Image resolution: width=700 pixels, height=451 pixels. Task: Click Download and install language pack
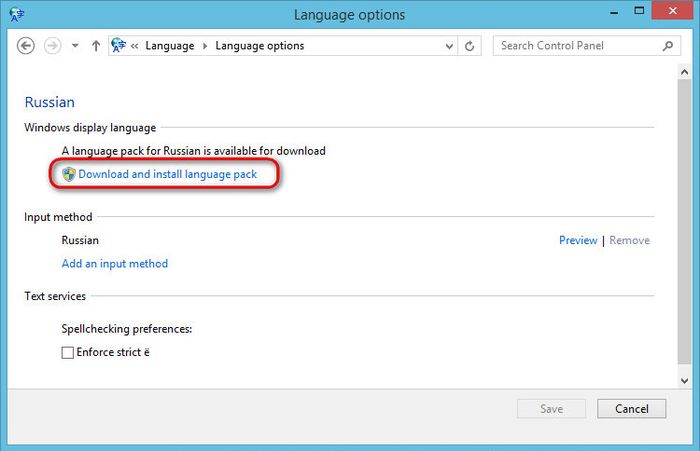168,174
